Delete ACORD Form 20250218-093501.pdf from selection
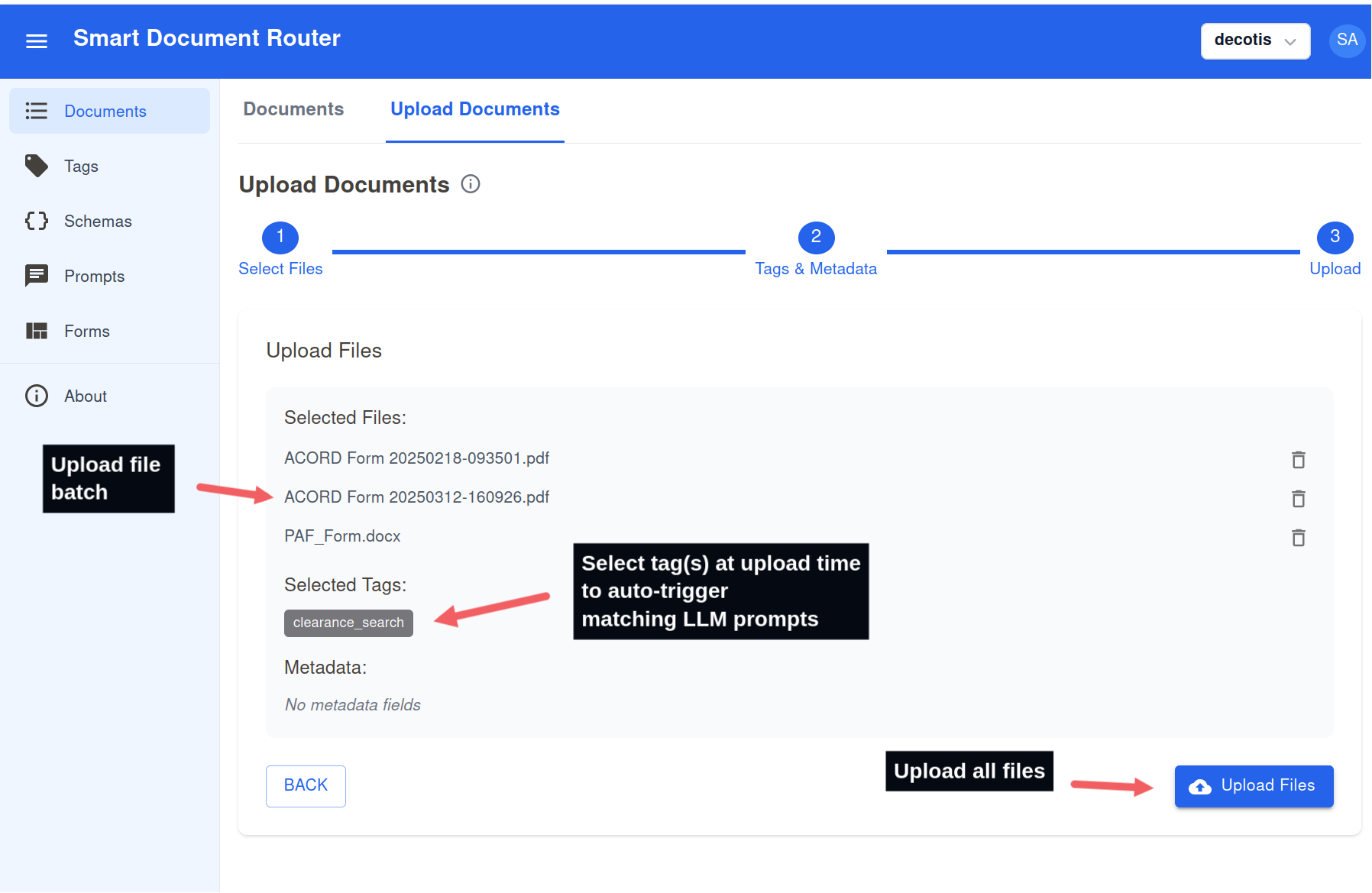The height and width of the screenshot is (893, 1372). (1298, 460)
